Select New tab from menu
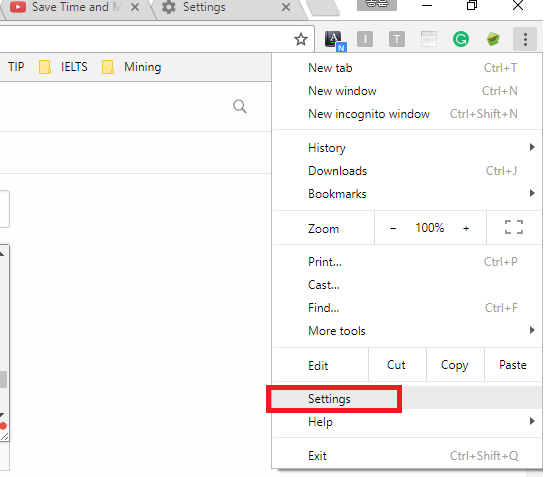548x477 pixels. coord(407,68)
